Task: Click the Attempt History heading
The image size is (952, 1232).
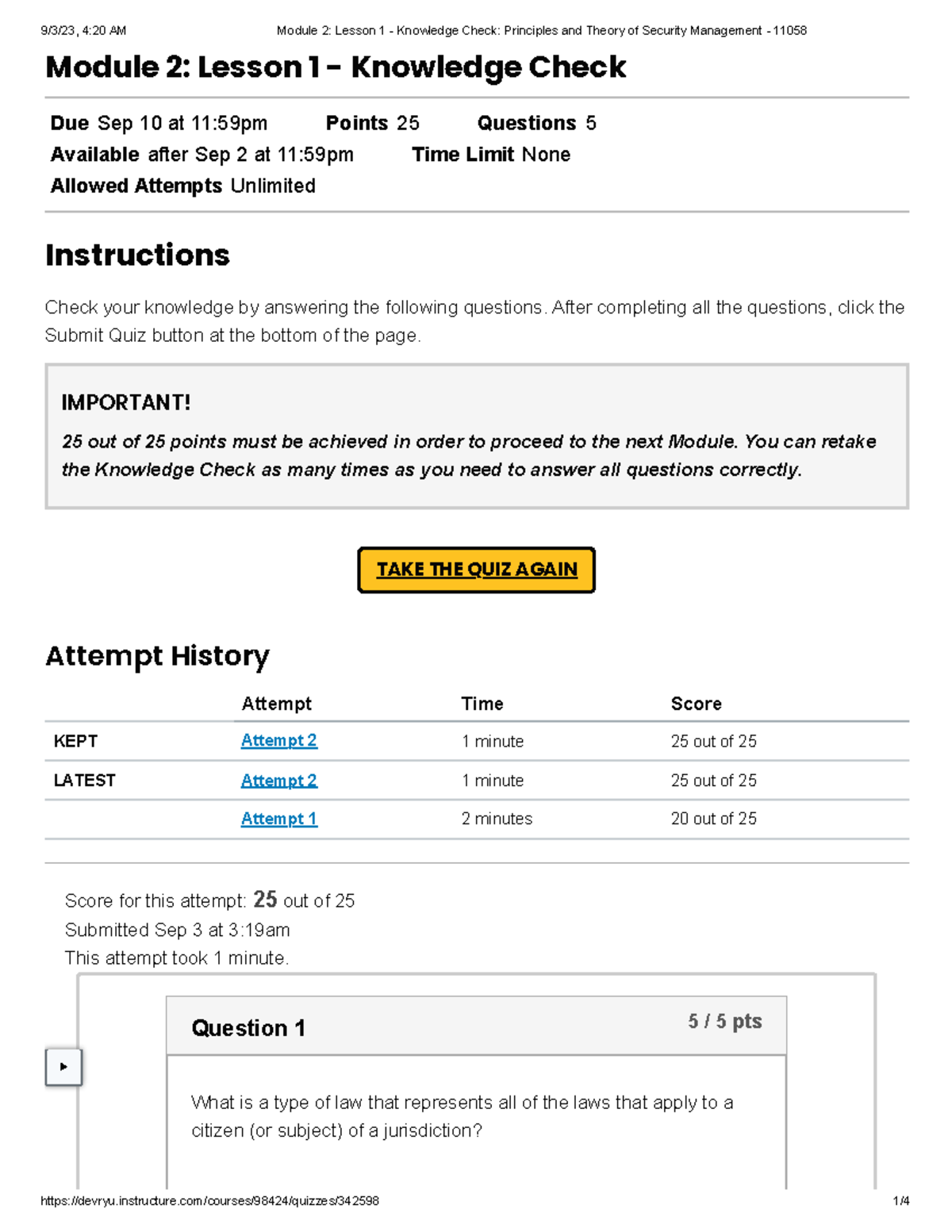Action: coord(158,656)
